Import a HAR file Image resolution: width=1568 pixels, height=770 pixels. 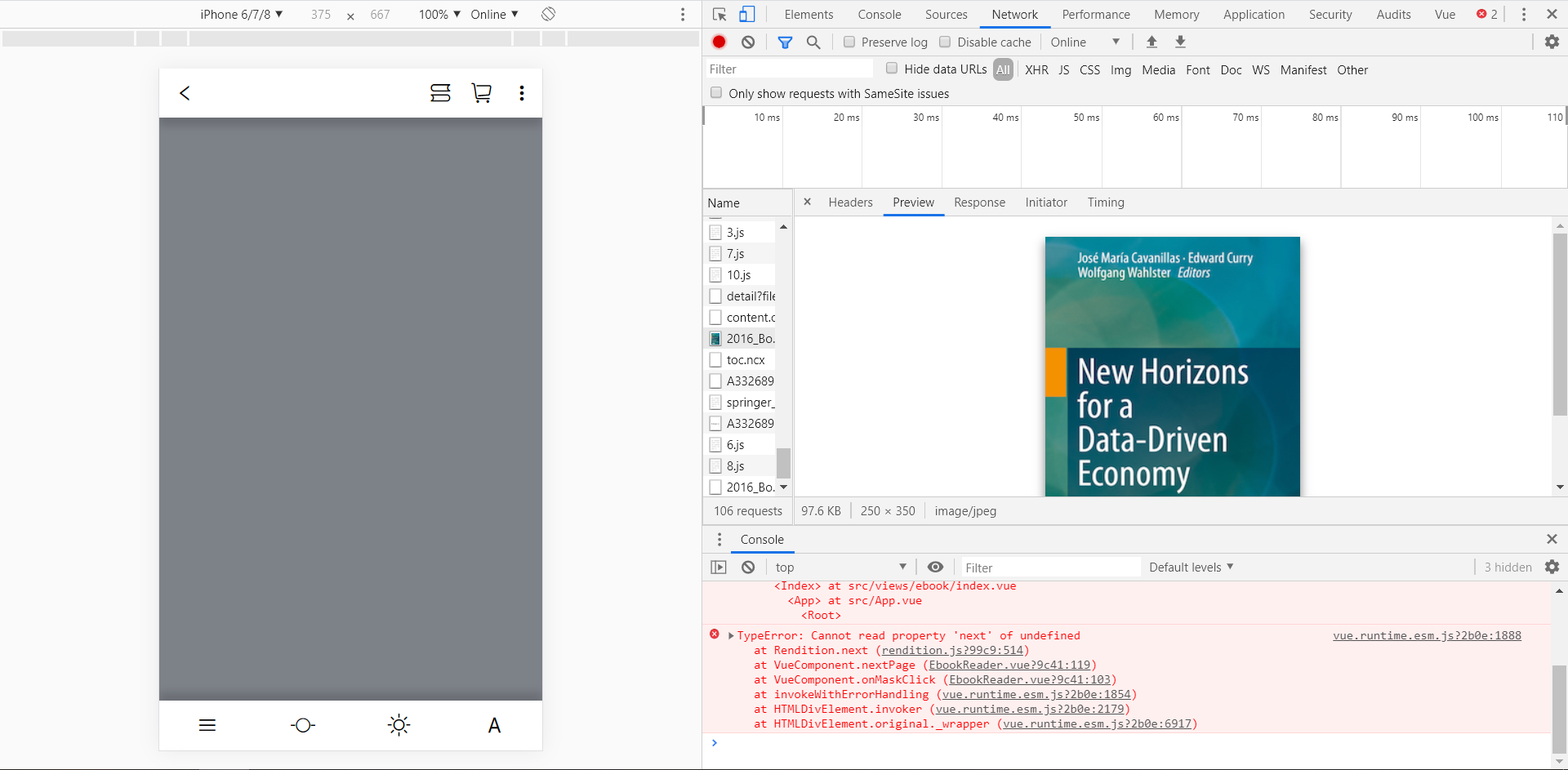pyautogui.click(x=1151, y=42)
